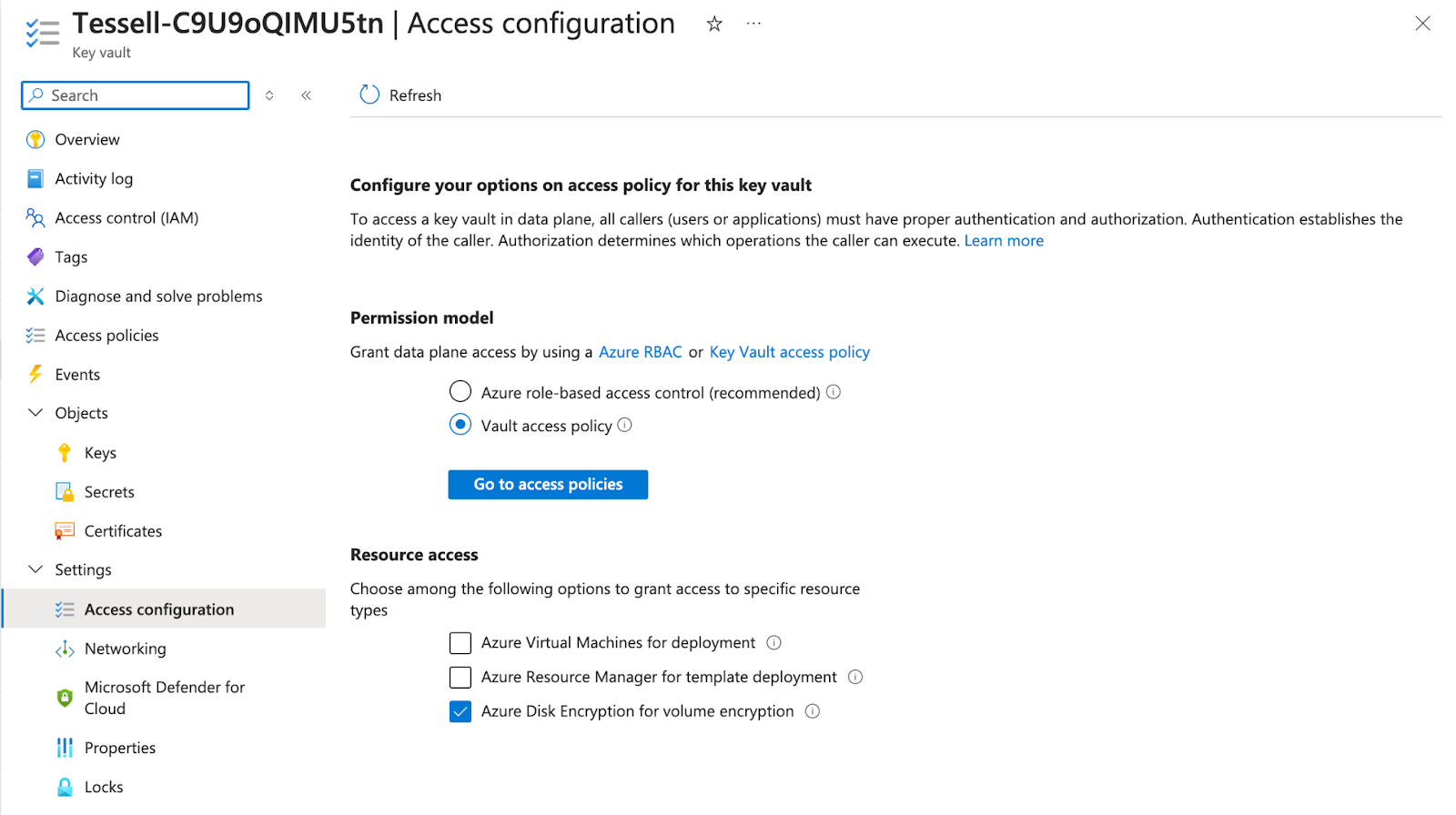Image resolution: width=1456 pixels, height=815 pixels.
Task: Click the Microsoft Defender shield icon
Action: click(x=65, y=698)
